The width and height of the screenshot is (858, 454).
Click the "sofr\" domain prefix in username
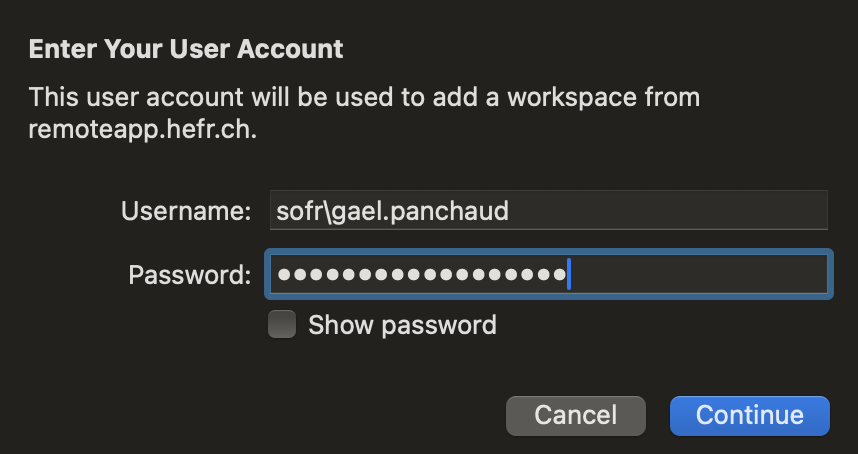point(304,211)
